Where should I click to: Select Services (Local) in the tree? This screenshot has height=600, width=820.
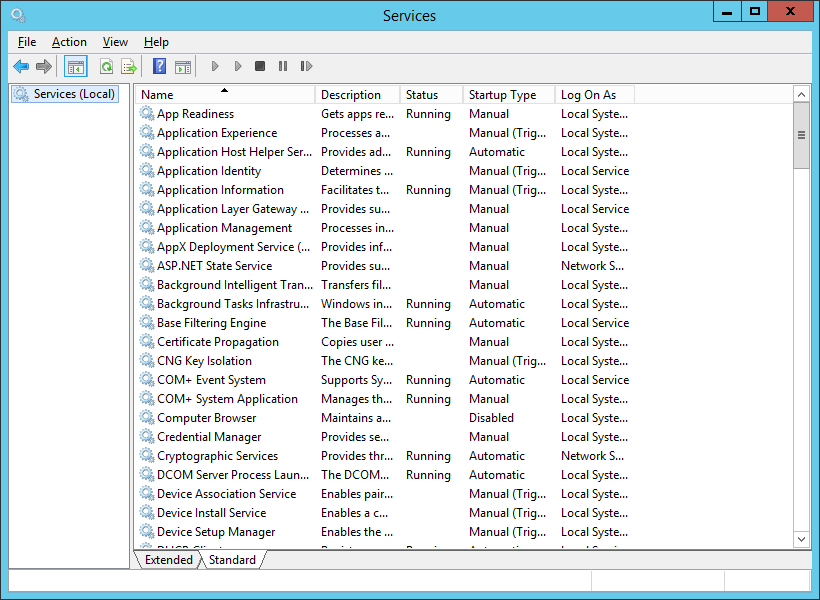pyautogui.click(x=74, y=94)
